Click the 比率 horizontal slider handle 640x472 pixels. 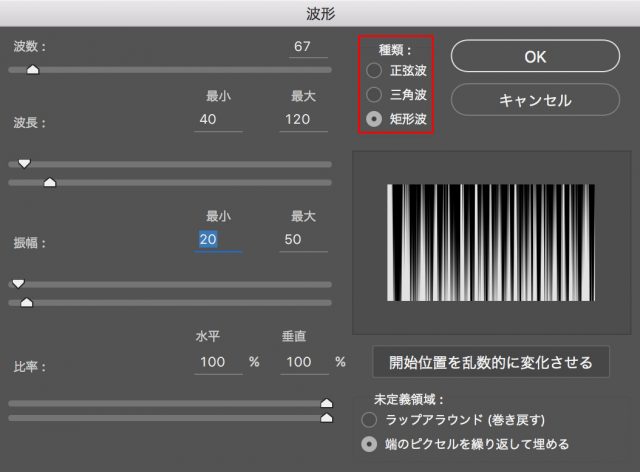[x=326, y=402]
